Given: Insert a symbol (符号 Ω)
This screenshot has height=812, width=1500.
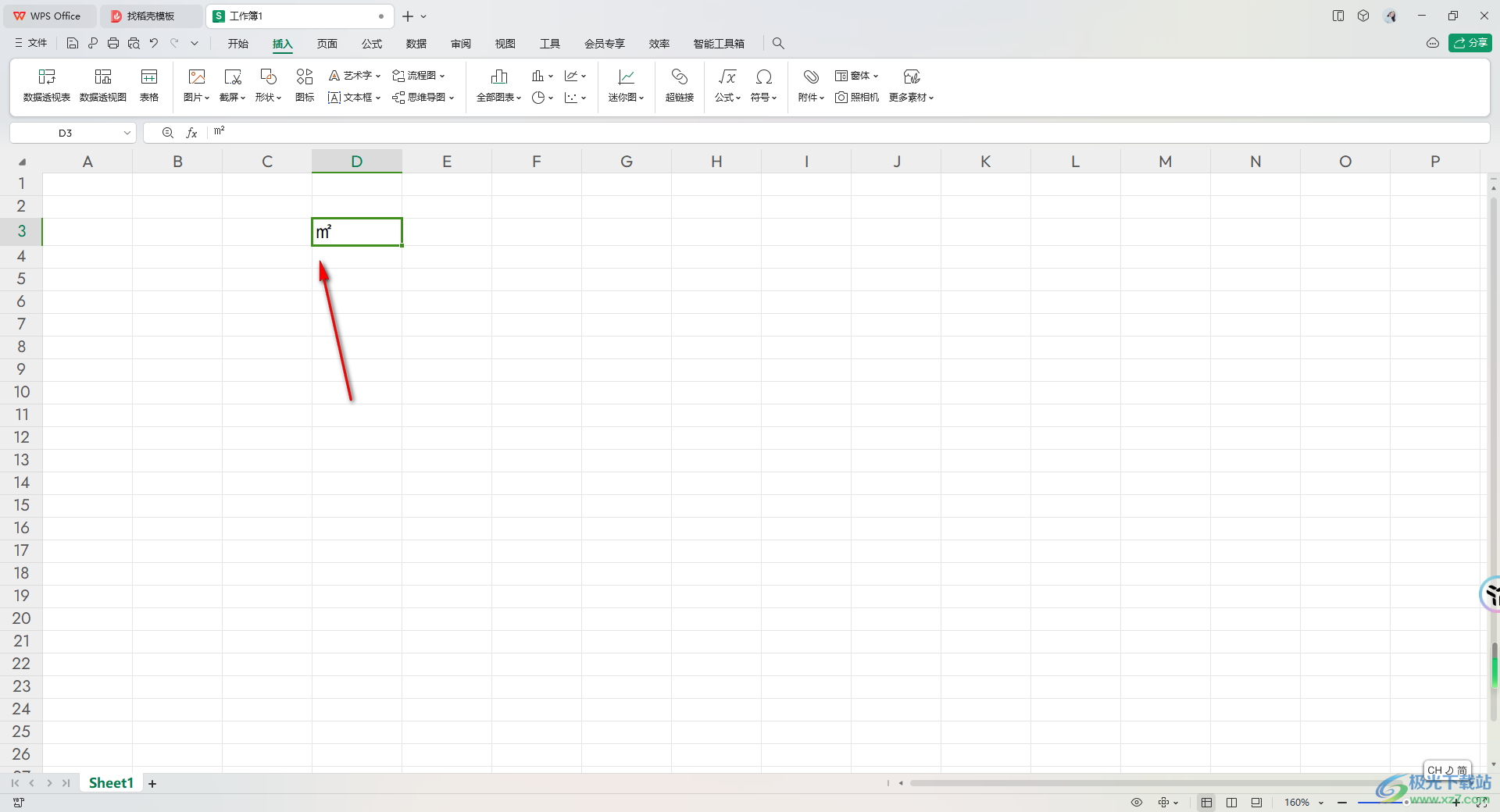Looking at the screenshot, I should click(x=764, y=85).
